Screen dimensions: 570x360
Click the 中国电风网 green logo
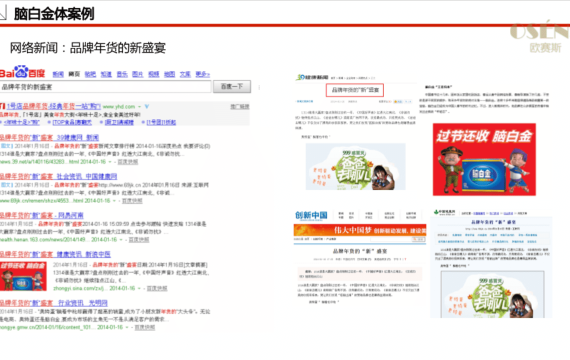coord(444,212)
